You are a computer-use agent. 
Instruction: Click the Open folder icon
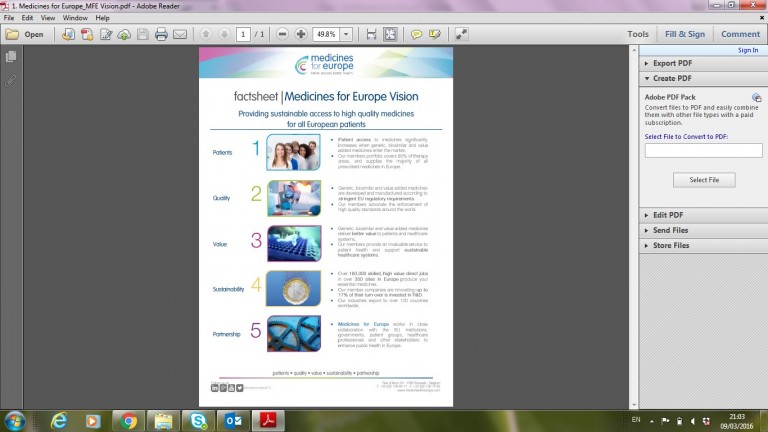pyautogui.click(x=12, y=34)
